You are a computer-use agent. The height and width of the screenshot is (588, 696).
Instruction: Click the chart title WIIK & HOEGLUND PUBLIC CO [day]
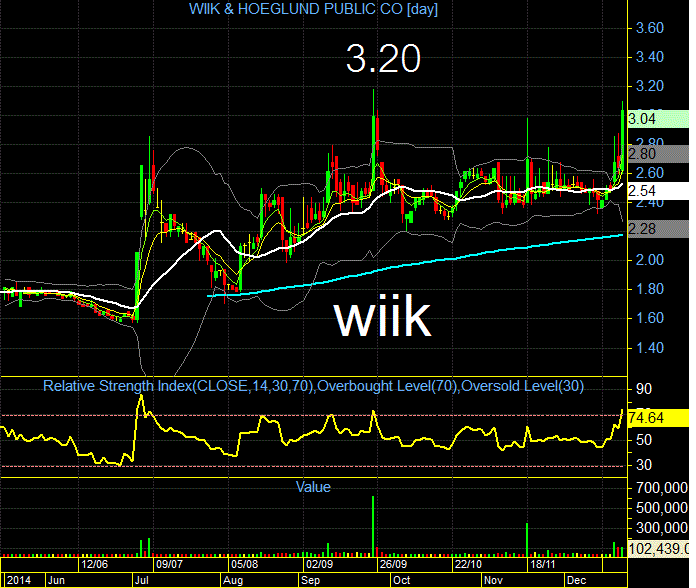point(313,9)
